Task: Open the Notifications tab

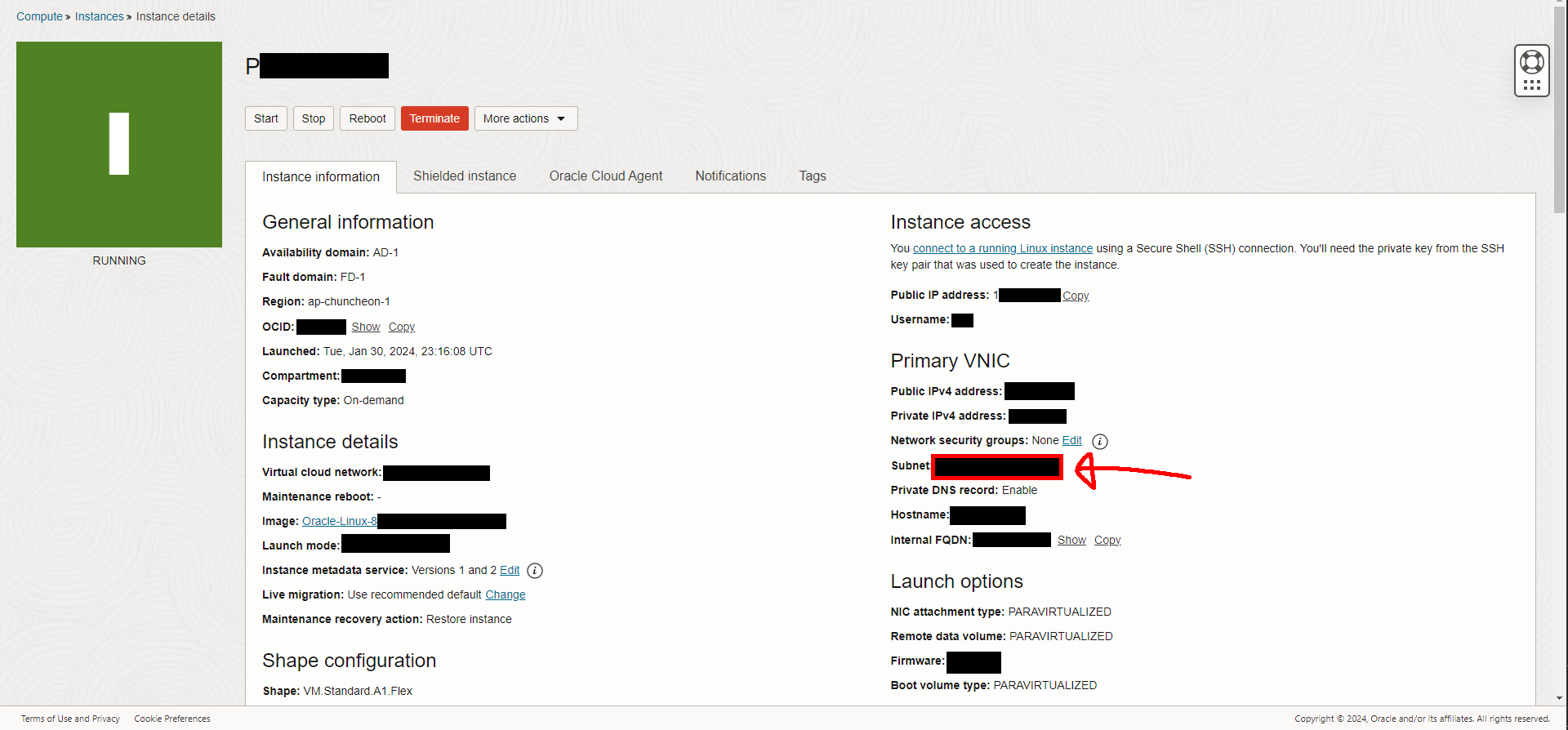Action: [731, 176]
